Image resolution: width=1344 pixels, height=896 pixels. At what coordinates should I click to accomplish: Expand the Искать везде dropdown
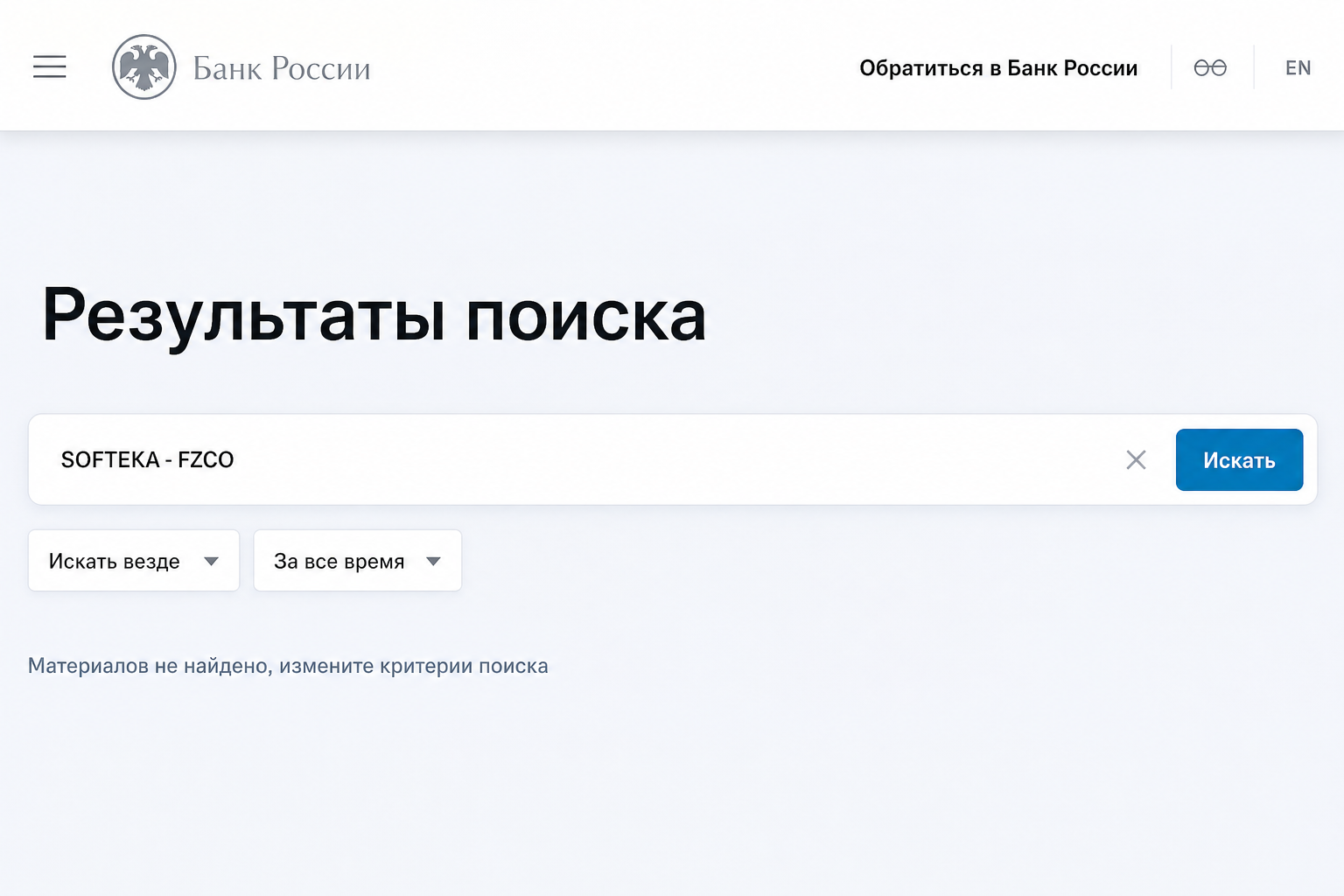tap(134, 561)
